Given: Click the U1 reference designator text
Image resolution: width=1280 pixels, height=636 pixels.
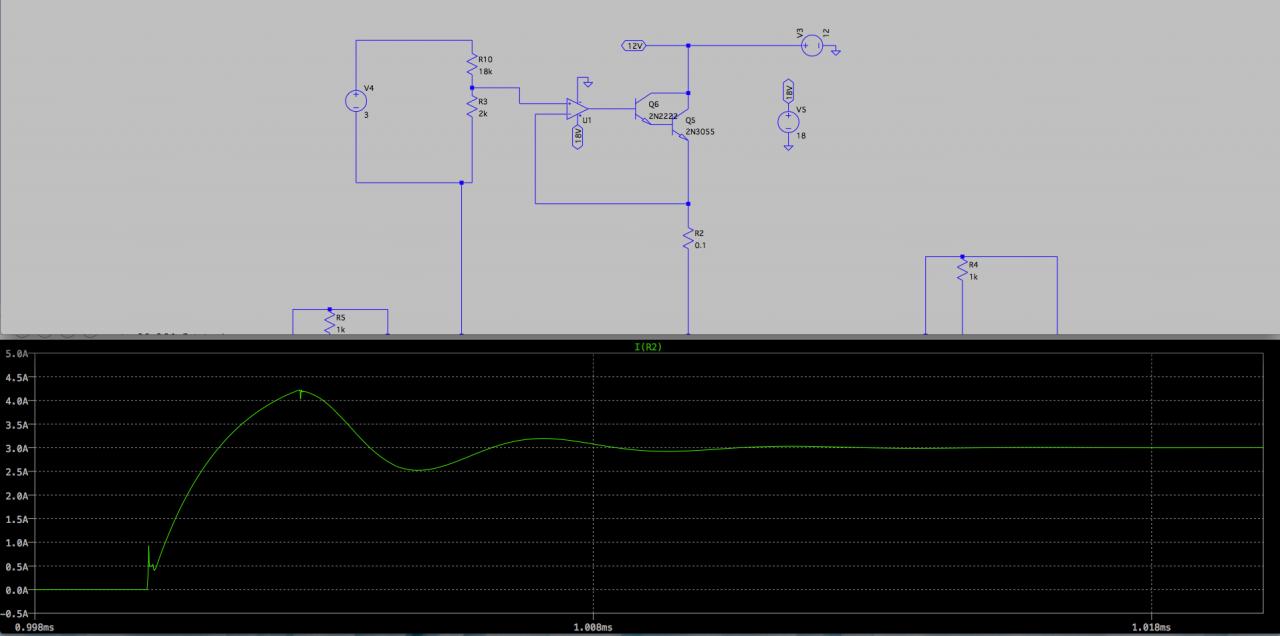Looking at the screenshot, I should 587,120.
